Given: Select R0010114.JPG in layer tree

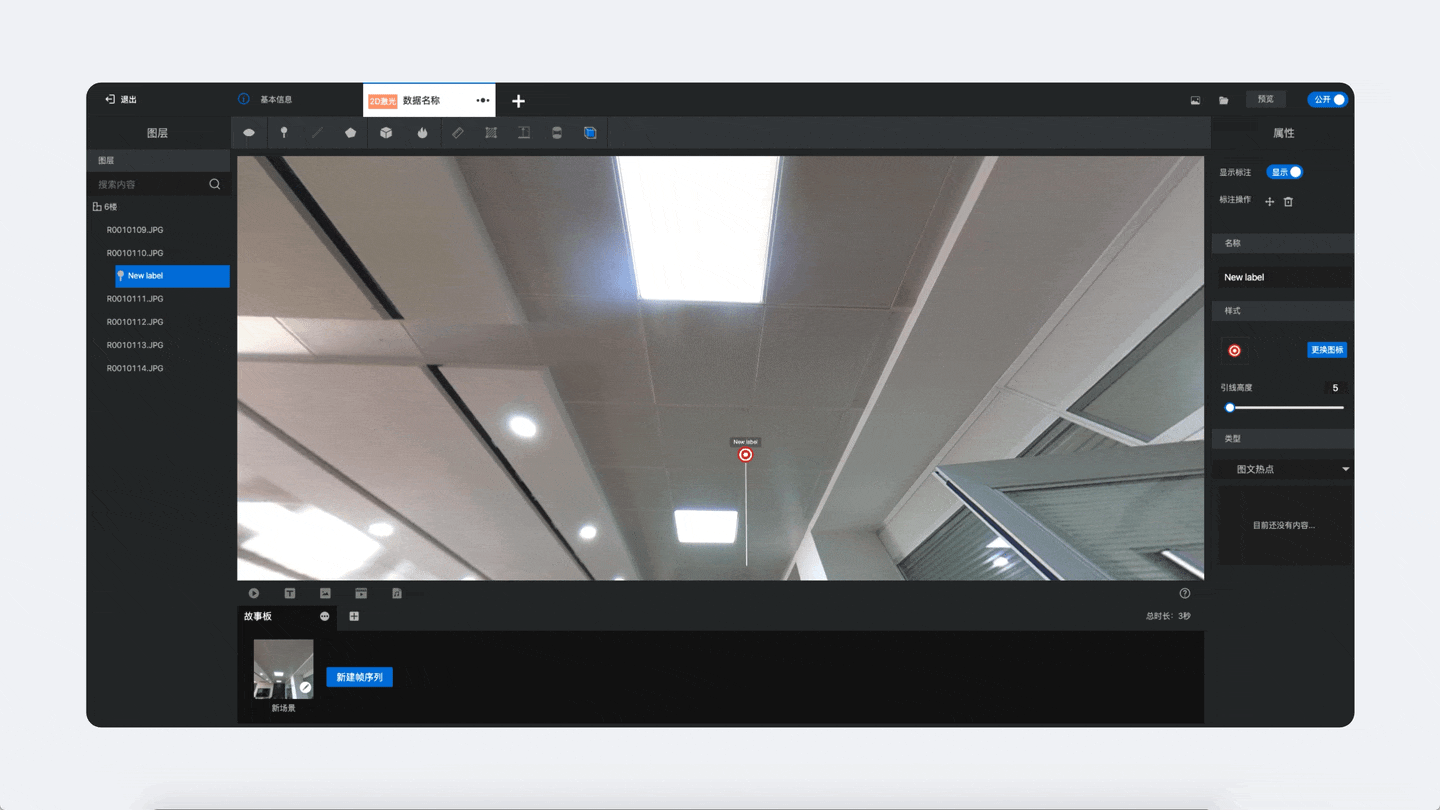Looking at the screenshot, I should [135, 368].
